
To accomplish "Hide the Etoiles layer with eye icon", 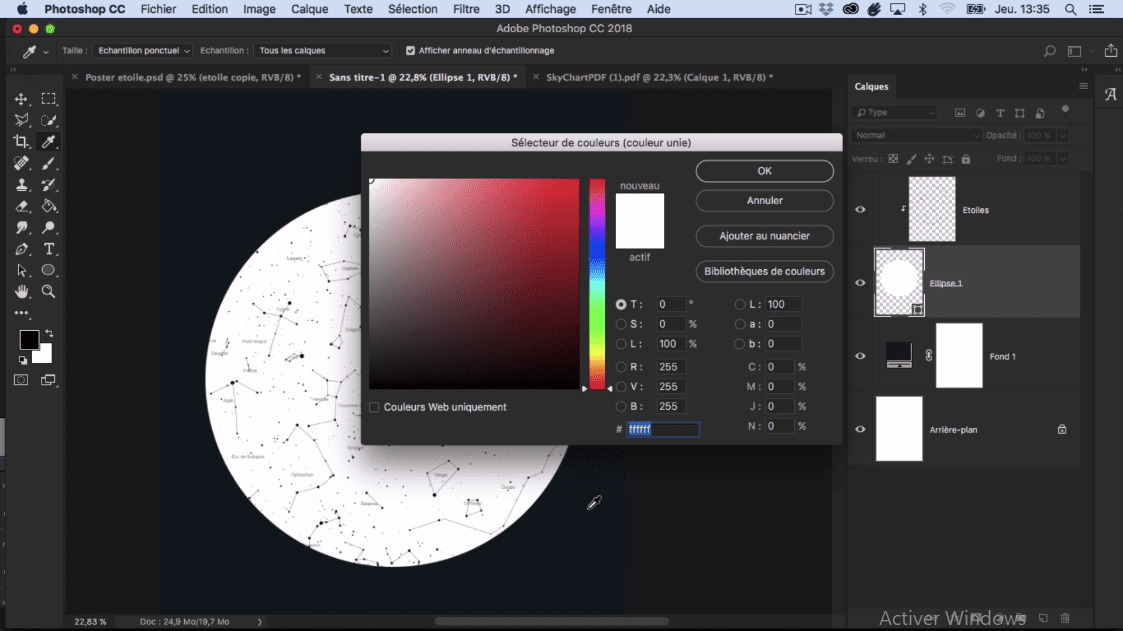I will 860,209.
